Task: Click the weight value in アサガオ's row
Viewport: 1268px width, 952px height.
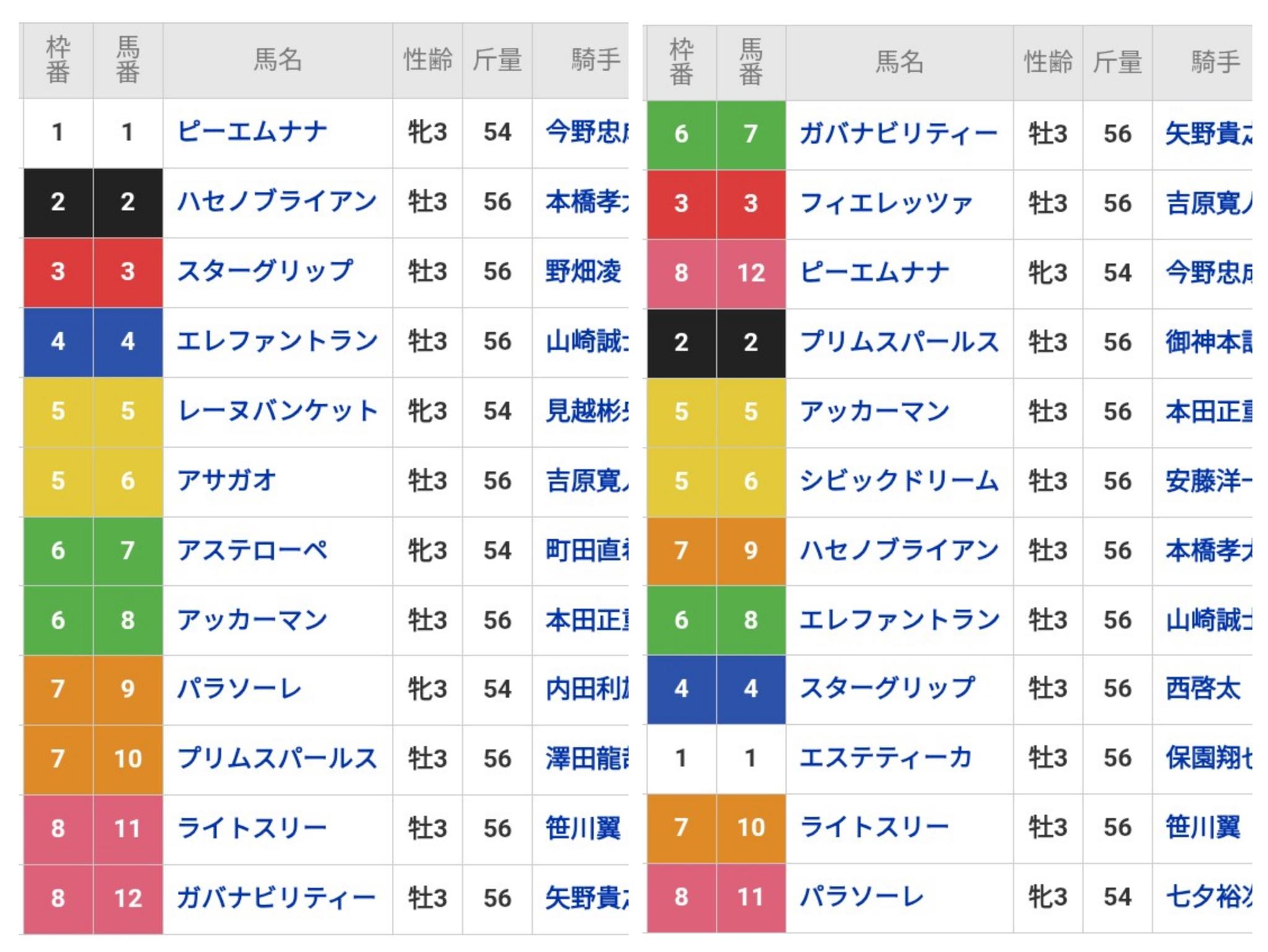Action: click(x=497, y=481)
